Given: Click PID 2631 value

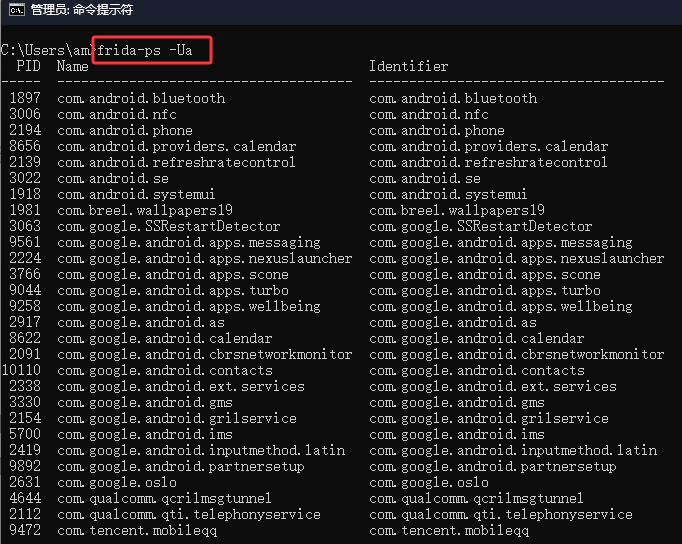Looking at the screenshot, I should pos(25,482).
